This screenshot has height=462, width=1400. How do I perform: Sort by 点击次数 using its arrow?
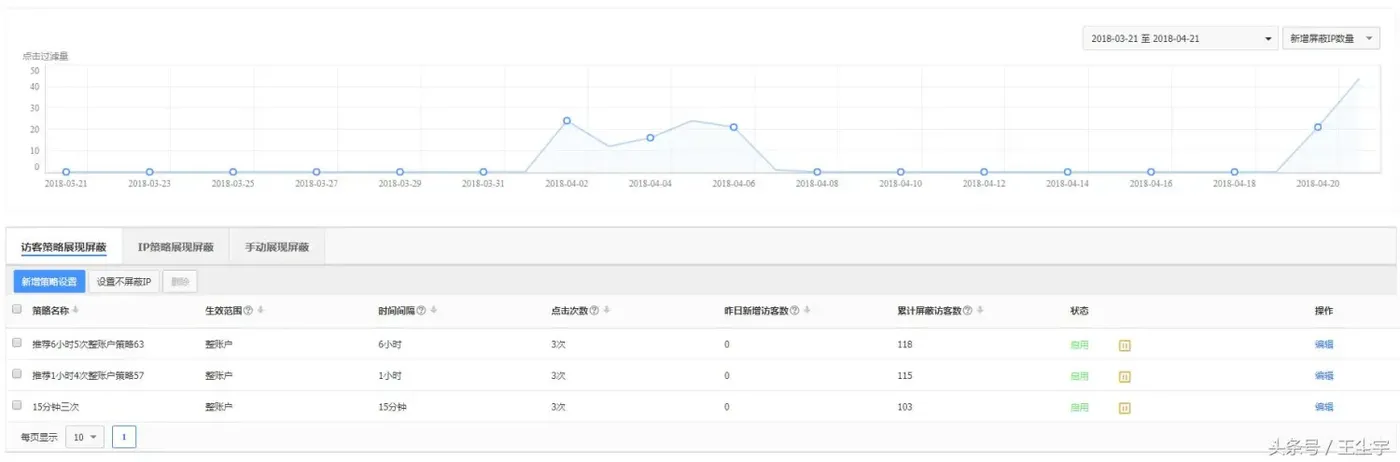click(x=607, y=311)
